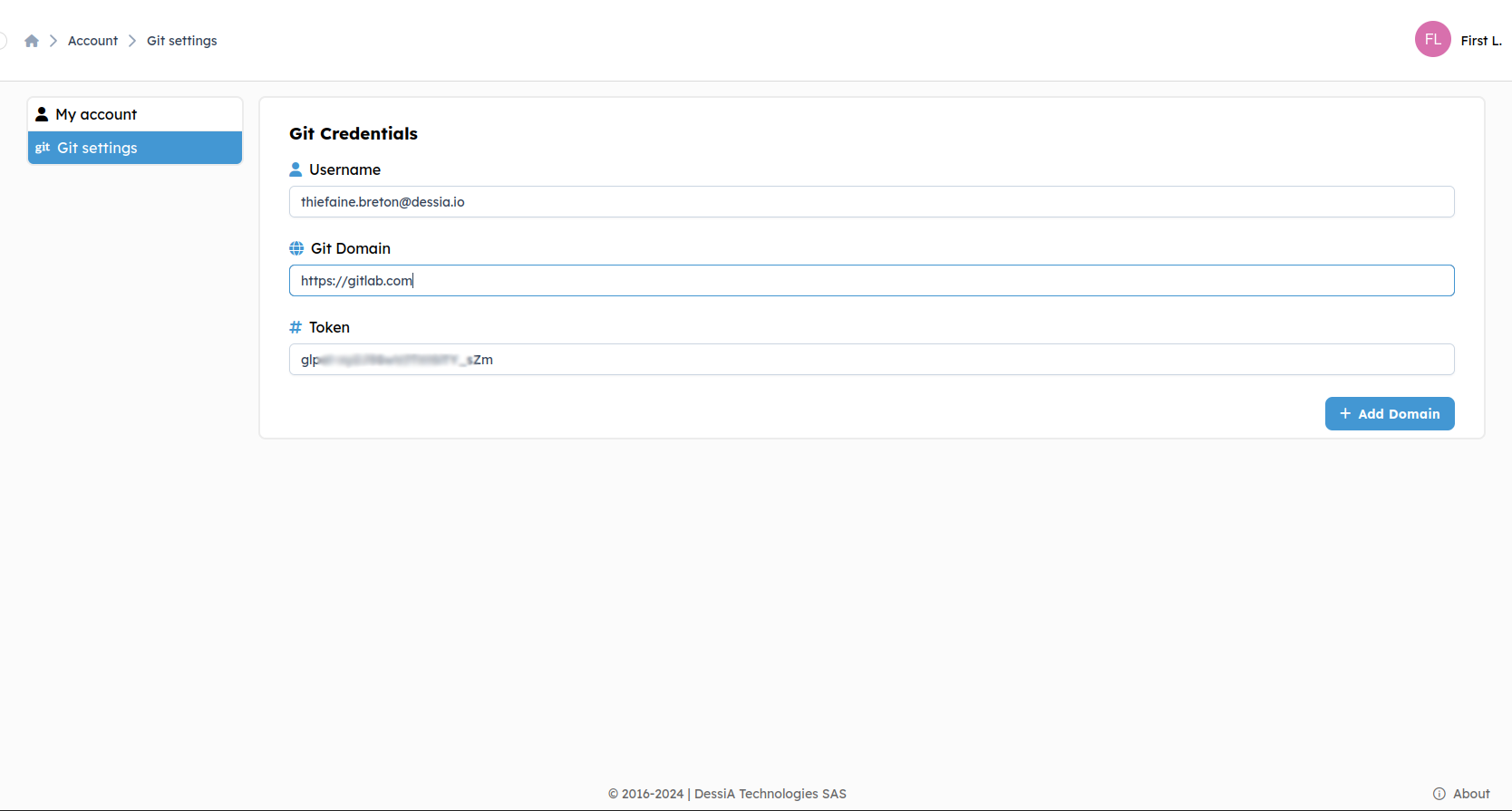The image size is (1512, 811).
Task: Click Git settings breadcrumb link
Action: 181,41
